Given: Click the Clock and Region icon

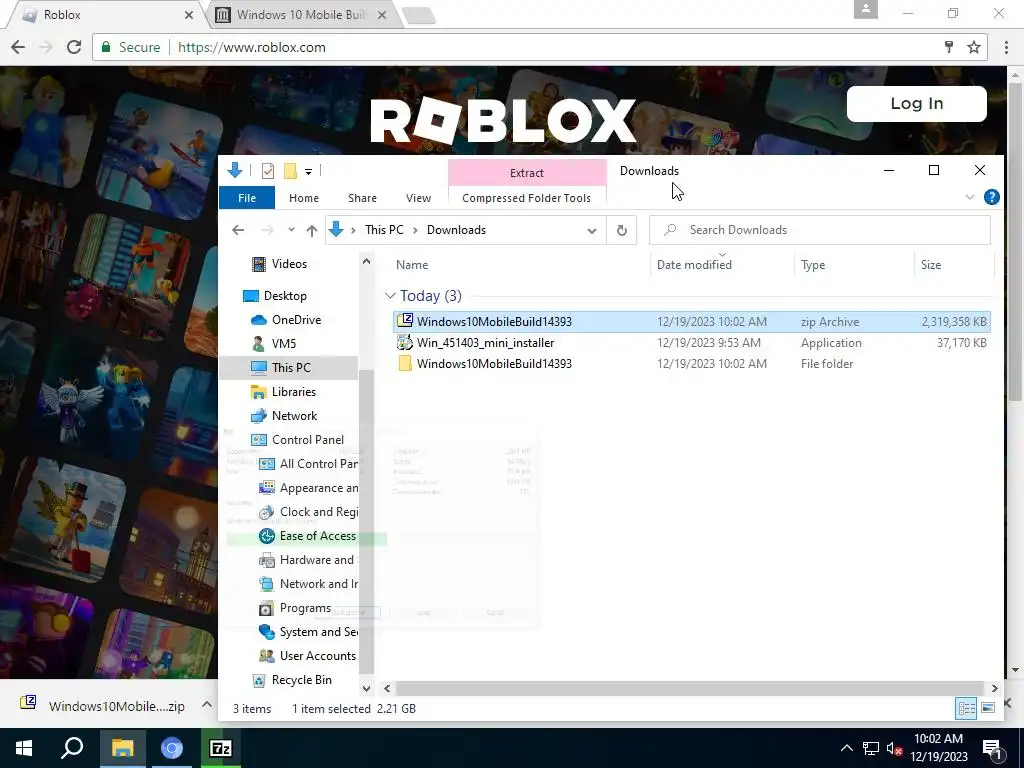Looking at the screenshot, I should point(266,512).
